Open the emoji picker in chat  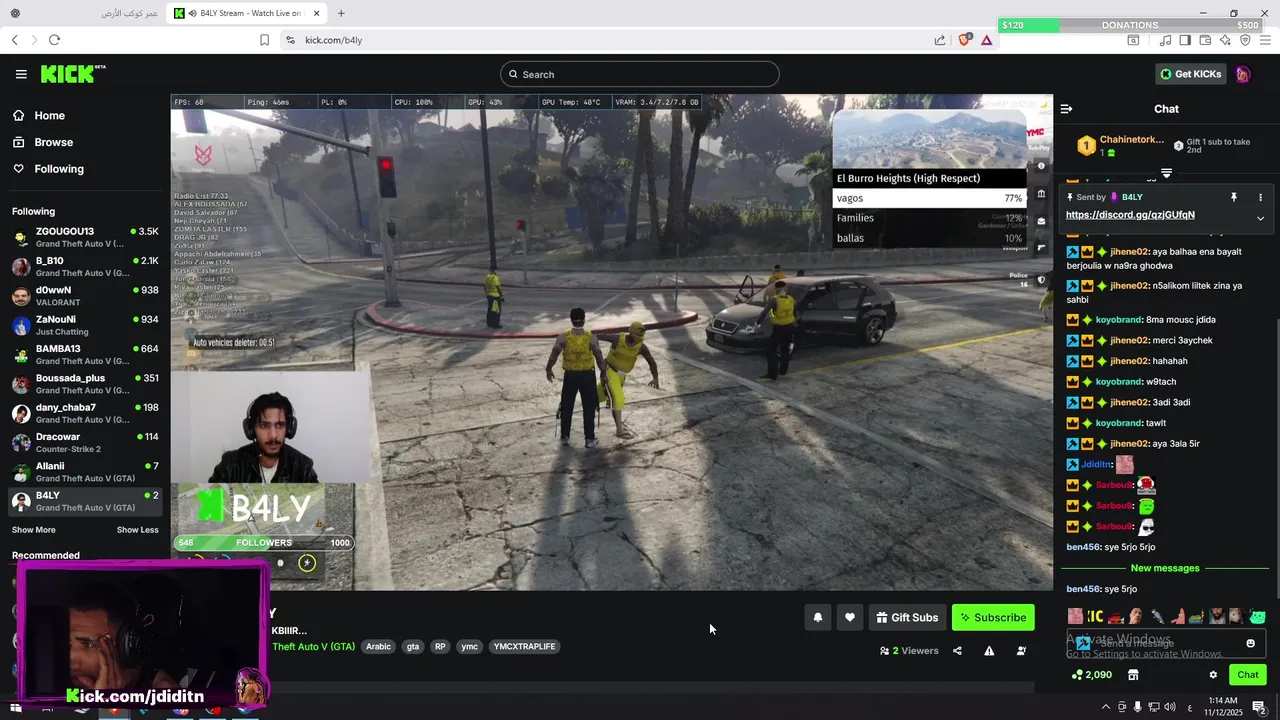(1250, 643)
